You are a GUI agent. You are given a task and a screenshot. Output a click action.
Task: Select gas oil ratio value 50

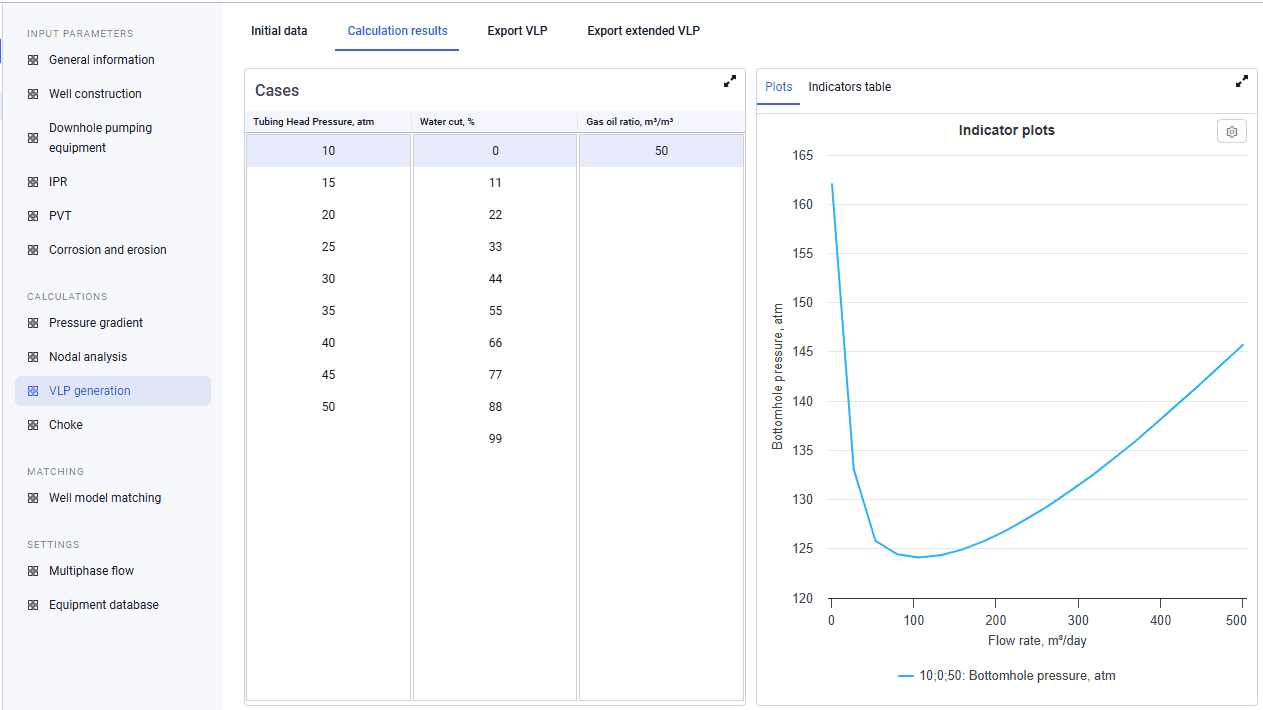(661, 151)
